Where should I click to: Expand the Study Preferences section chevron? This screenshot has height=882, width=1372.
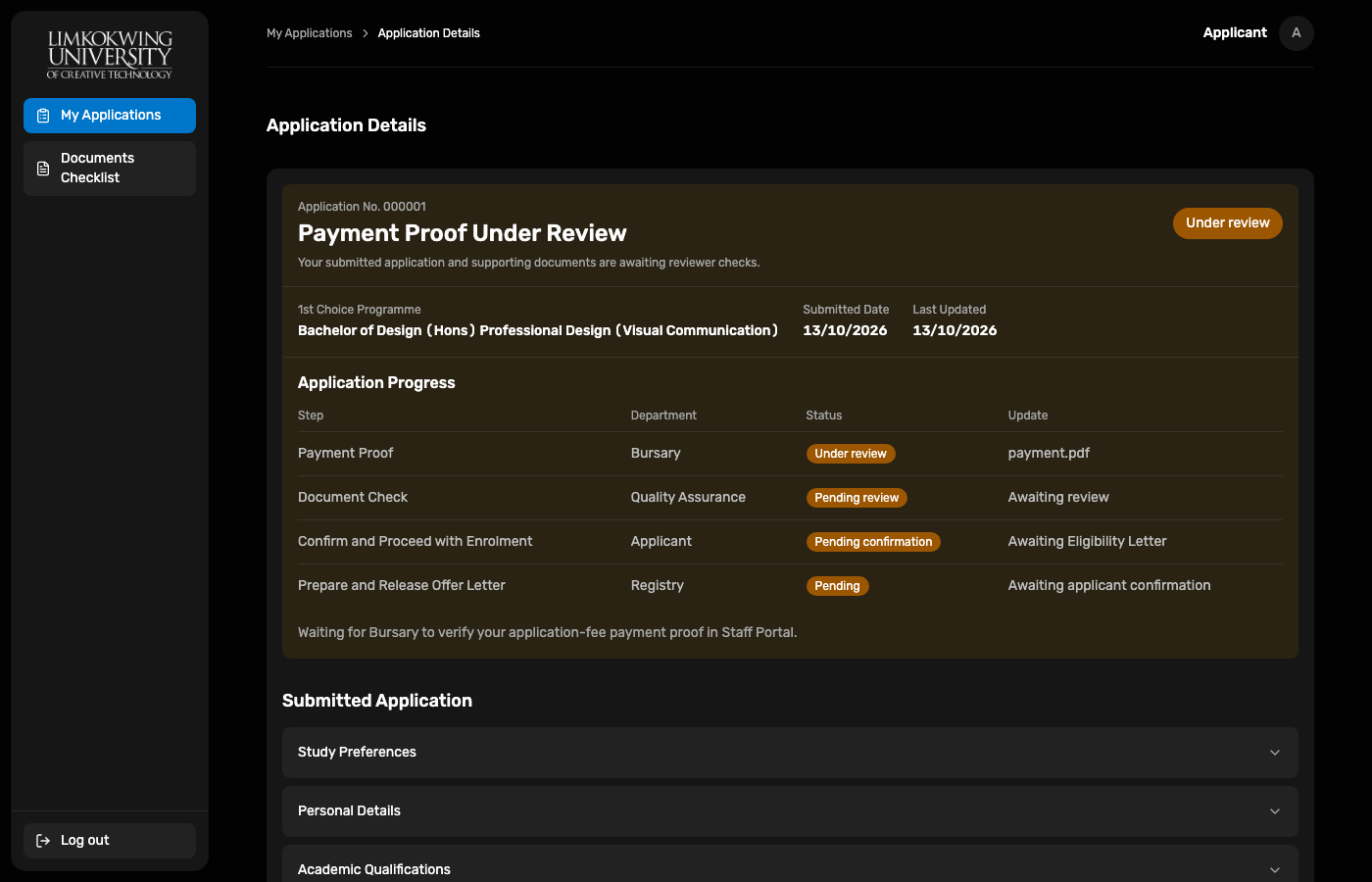point(1275,753)
